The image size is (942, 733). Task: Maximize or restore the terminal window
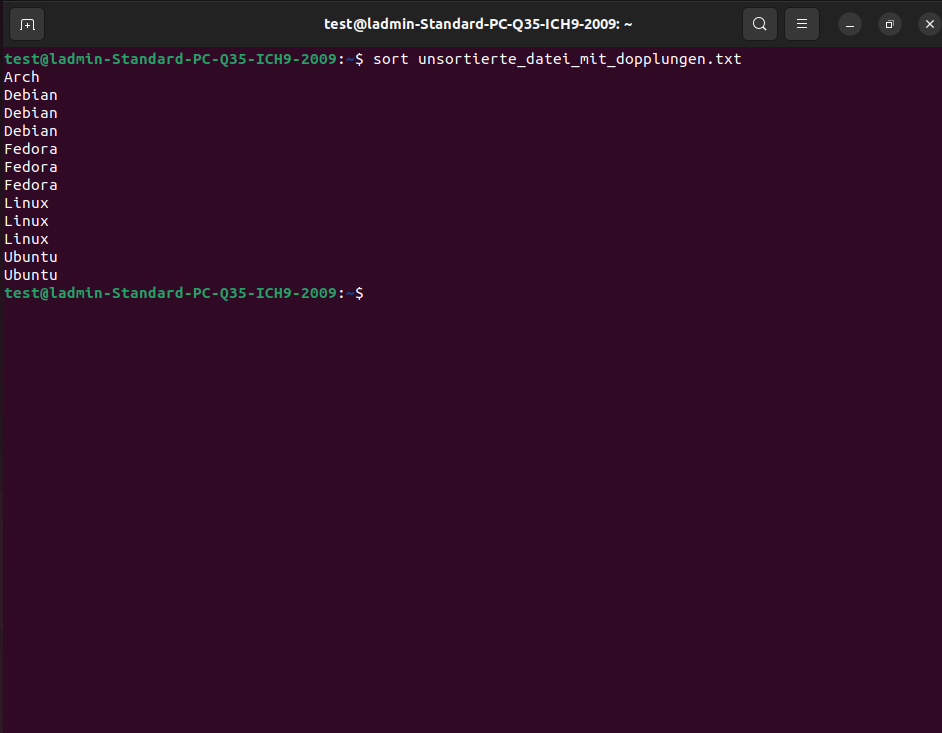point(889,25)
